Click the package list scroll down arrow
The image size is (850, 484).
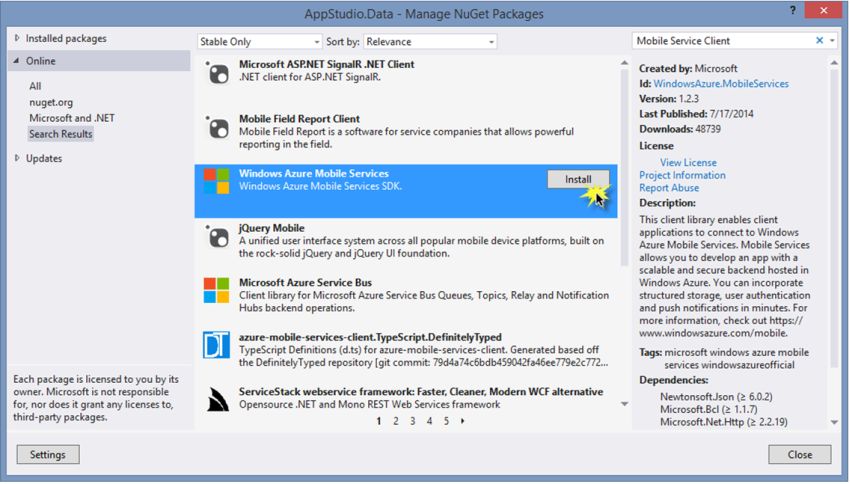click(624, 404)
